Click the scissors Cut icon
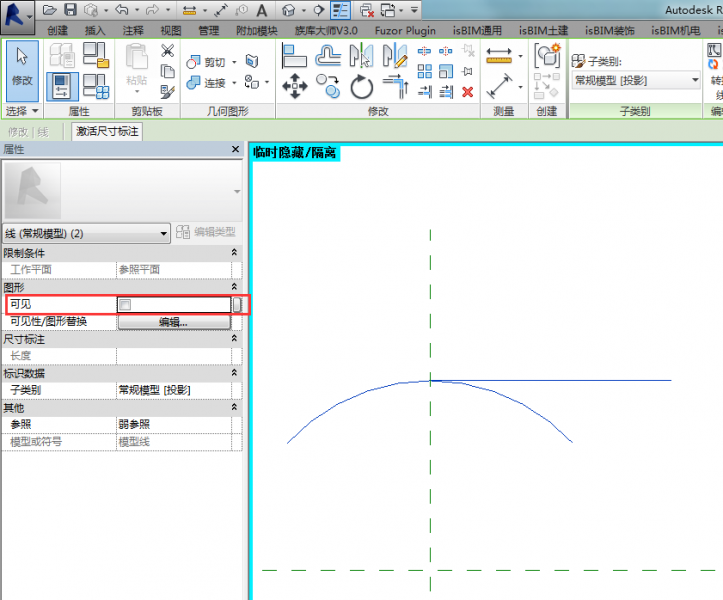Screen dimensions: 723x600 click(x=168, y=51)
